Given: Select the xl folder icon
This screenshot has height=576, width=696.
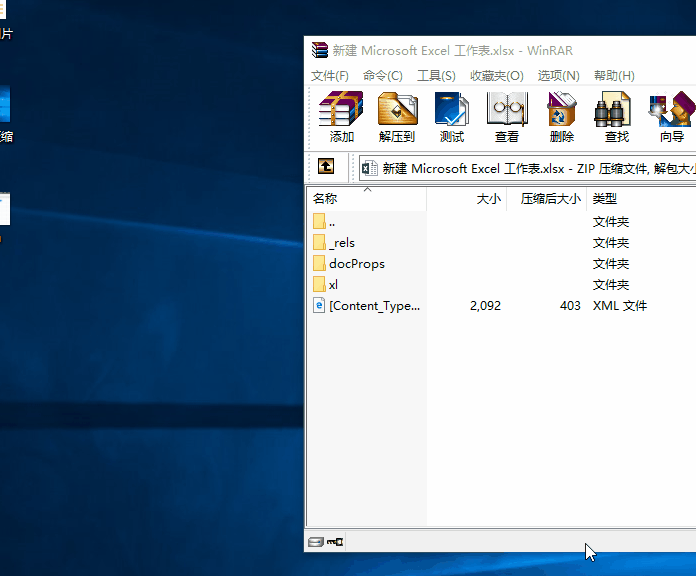Looking at the screenshot, I should pyautogui.click(x=319, y=284).
